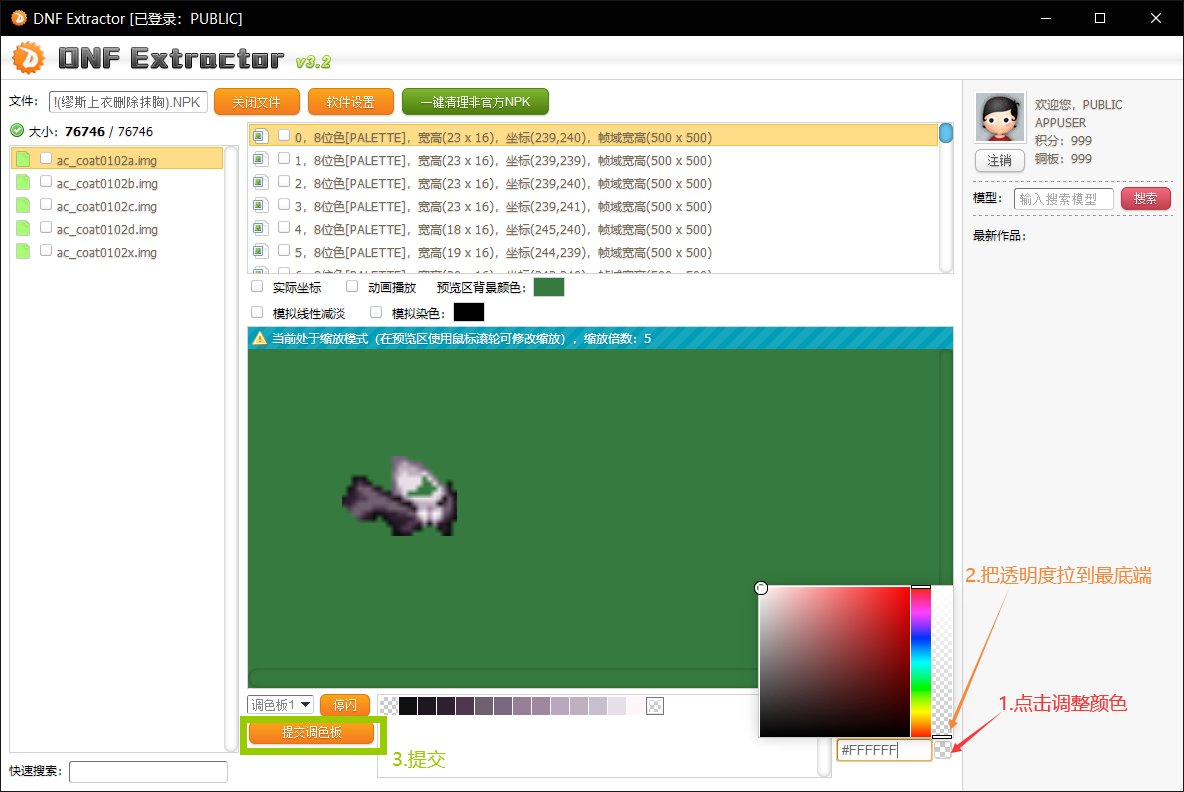Image resolution: width=1184 pixels, height=792 pixels.
Task: Tick the checkbox for ac_coat0102a.img
Action: point(46,159)
